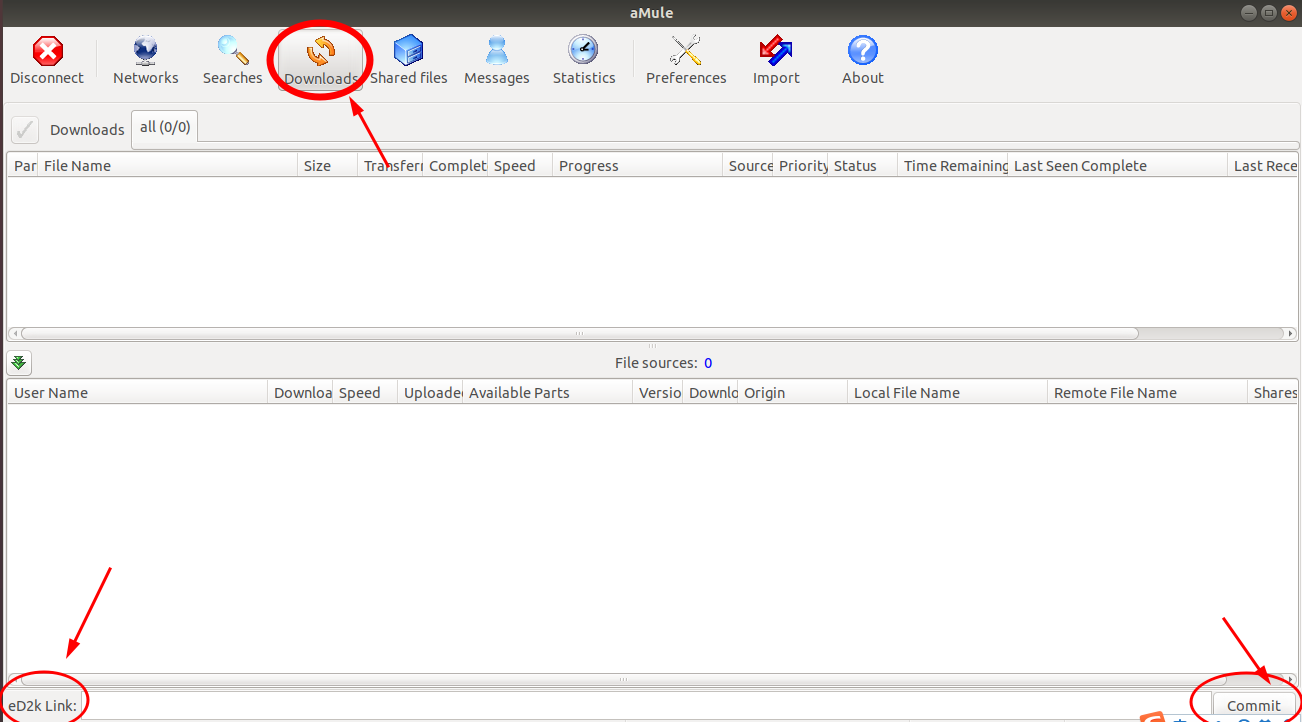Viewport: 1302px width, 722px height.
Task: Sort downloads by Speed column
Action: pos(520,166)
